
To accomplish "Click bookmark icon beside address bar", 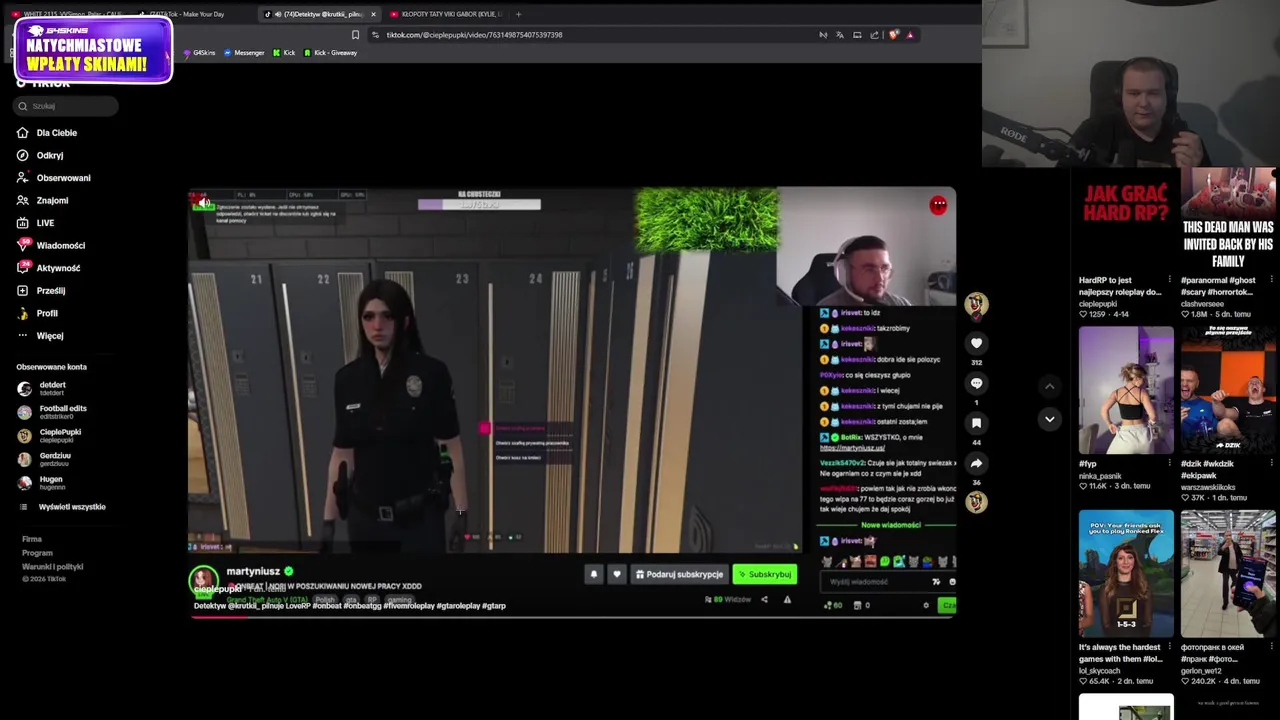I will [355, 35].
